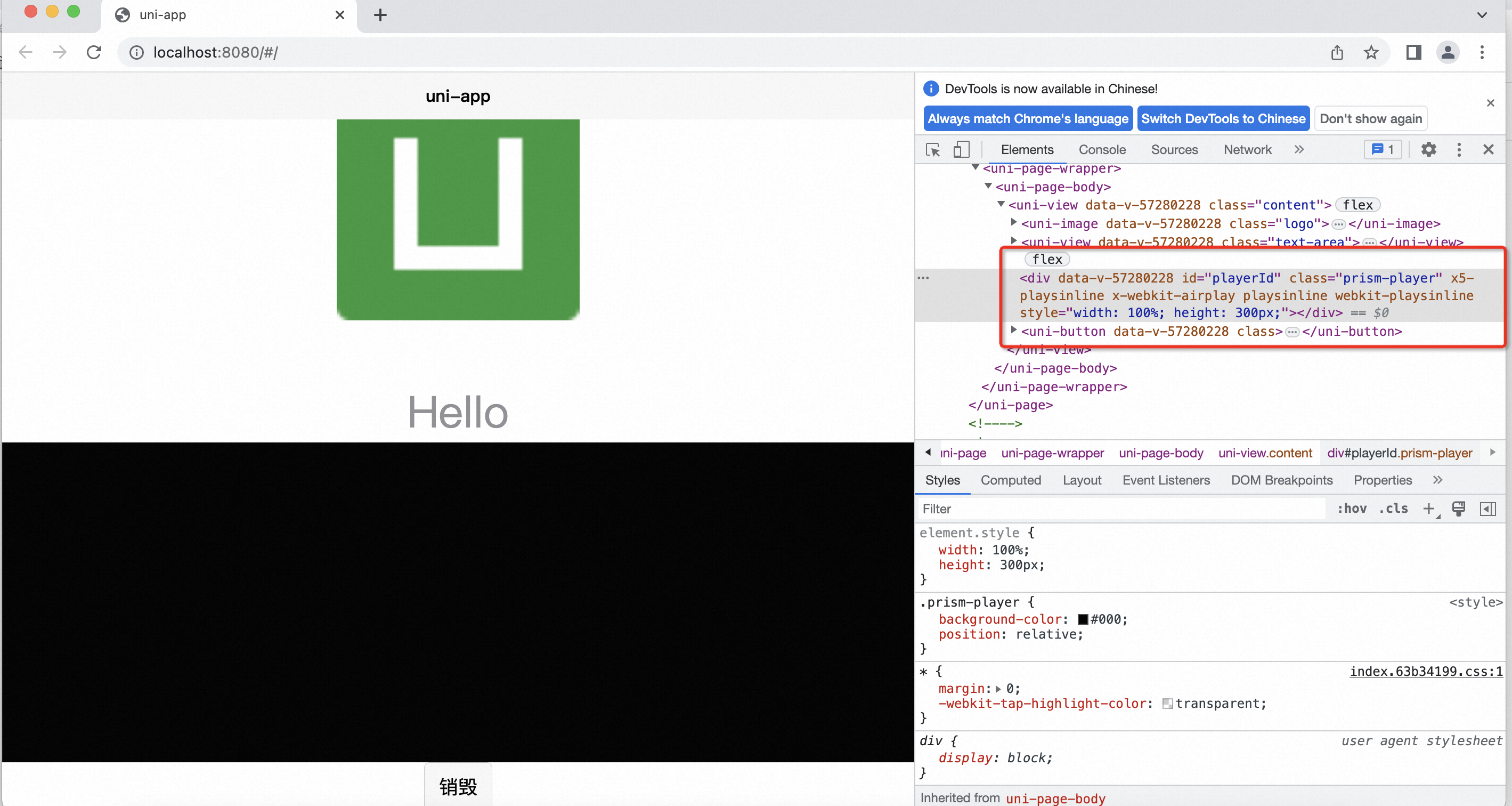Open the #000 background color swatch
The height and width of the screenshot is (806, 1512).
click(1083, 619)
